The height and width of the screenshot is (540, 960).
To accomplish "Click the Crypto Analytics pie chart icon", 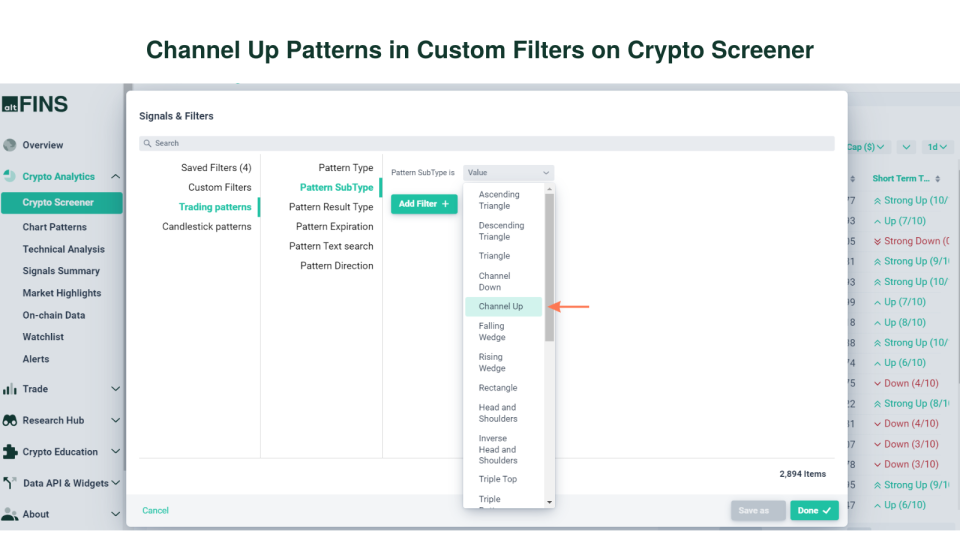I will (x=10, y=176).
